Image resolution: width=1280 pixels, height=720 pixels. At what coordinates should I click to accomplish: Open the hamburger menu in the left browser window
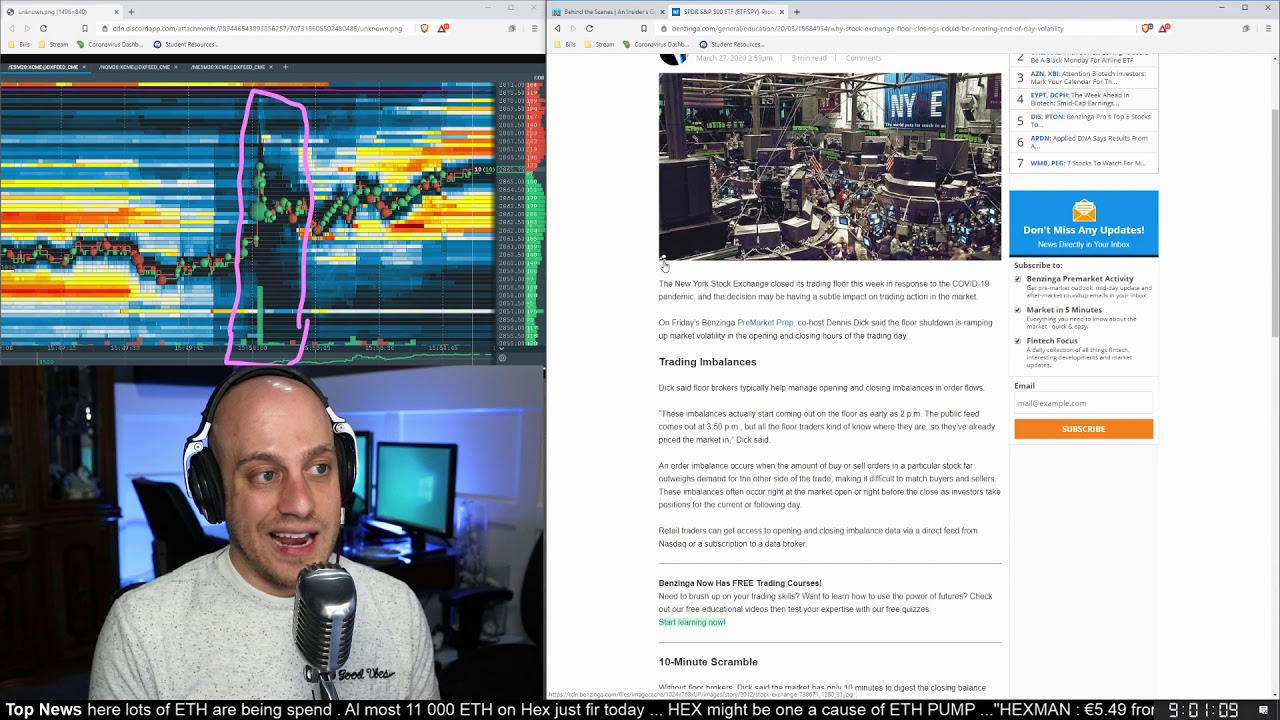click(534, 28)
